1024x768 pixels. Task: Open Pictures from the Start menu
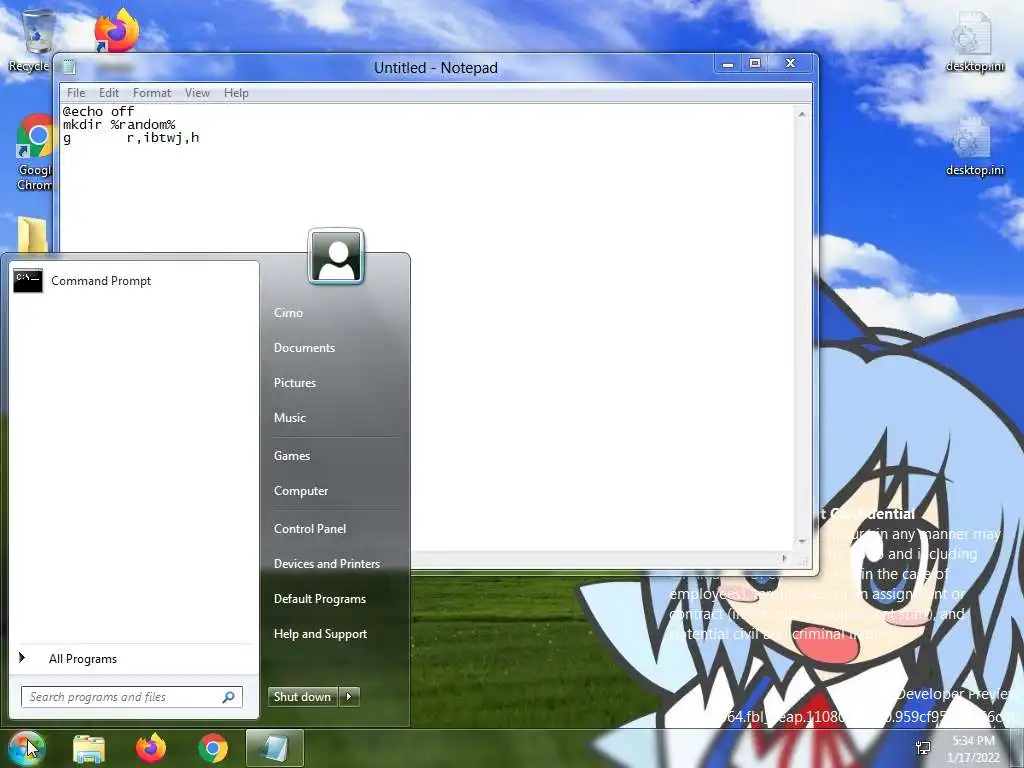(x=295, y=383)
